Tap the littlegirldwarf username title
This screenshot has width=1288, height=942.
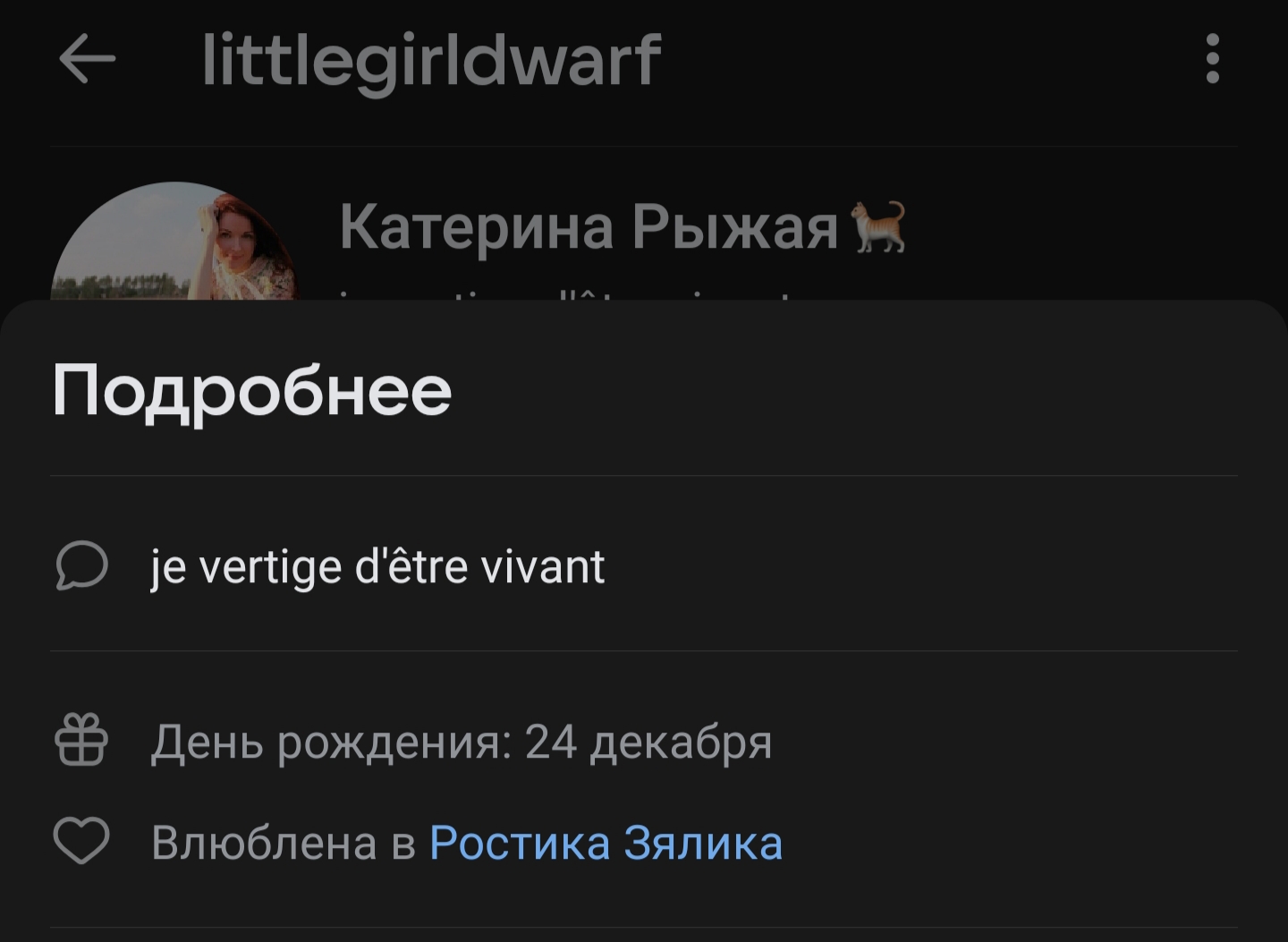click(431, 61)
